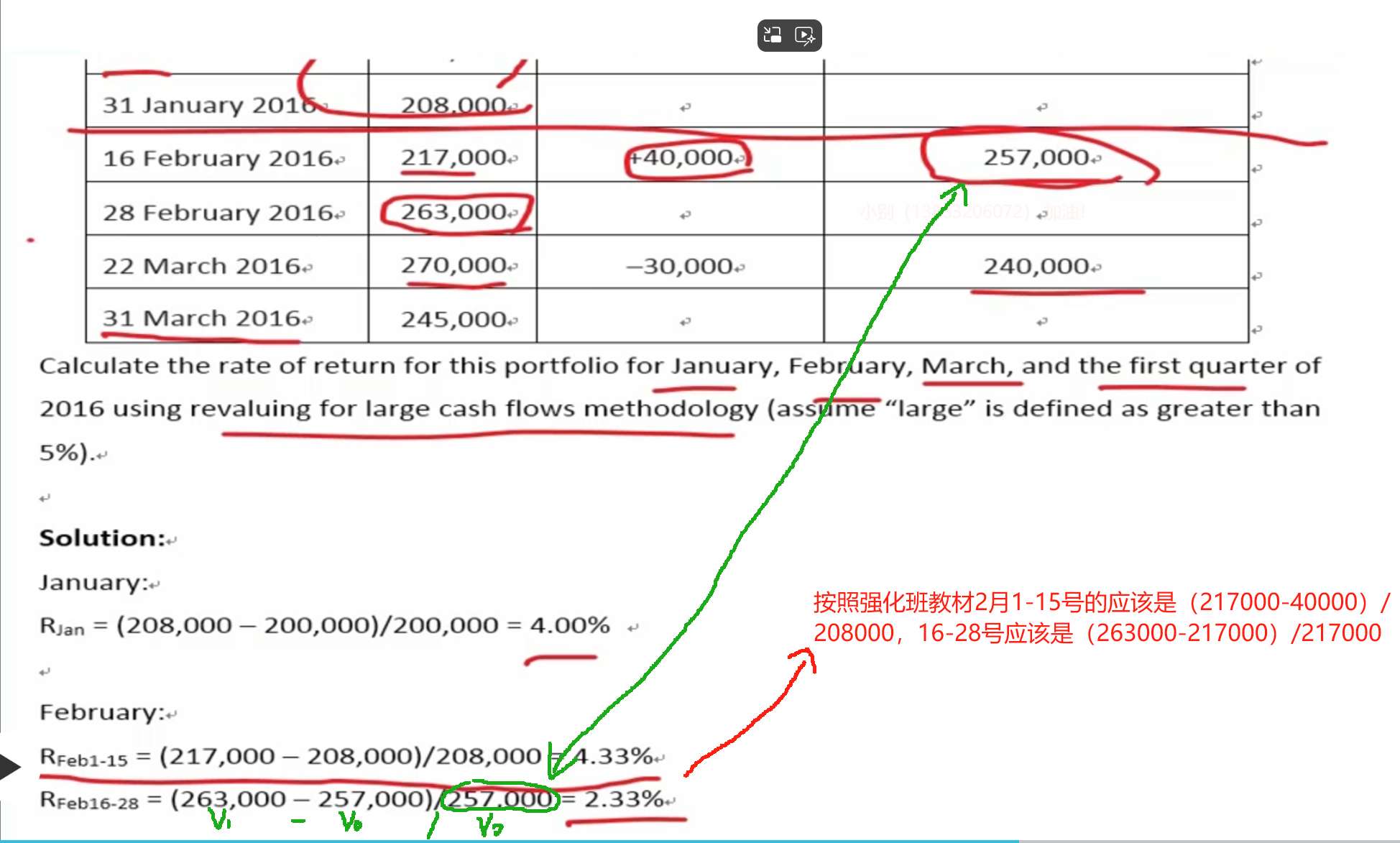Viewport: 1400px width, 843px height.
Task: Click the circled 257,000 table cell
Action: tap(1036, 157)
